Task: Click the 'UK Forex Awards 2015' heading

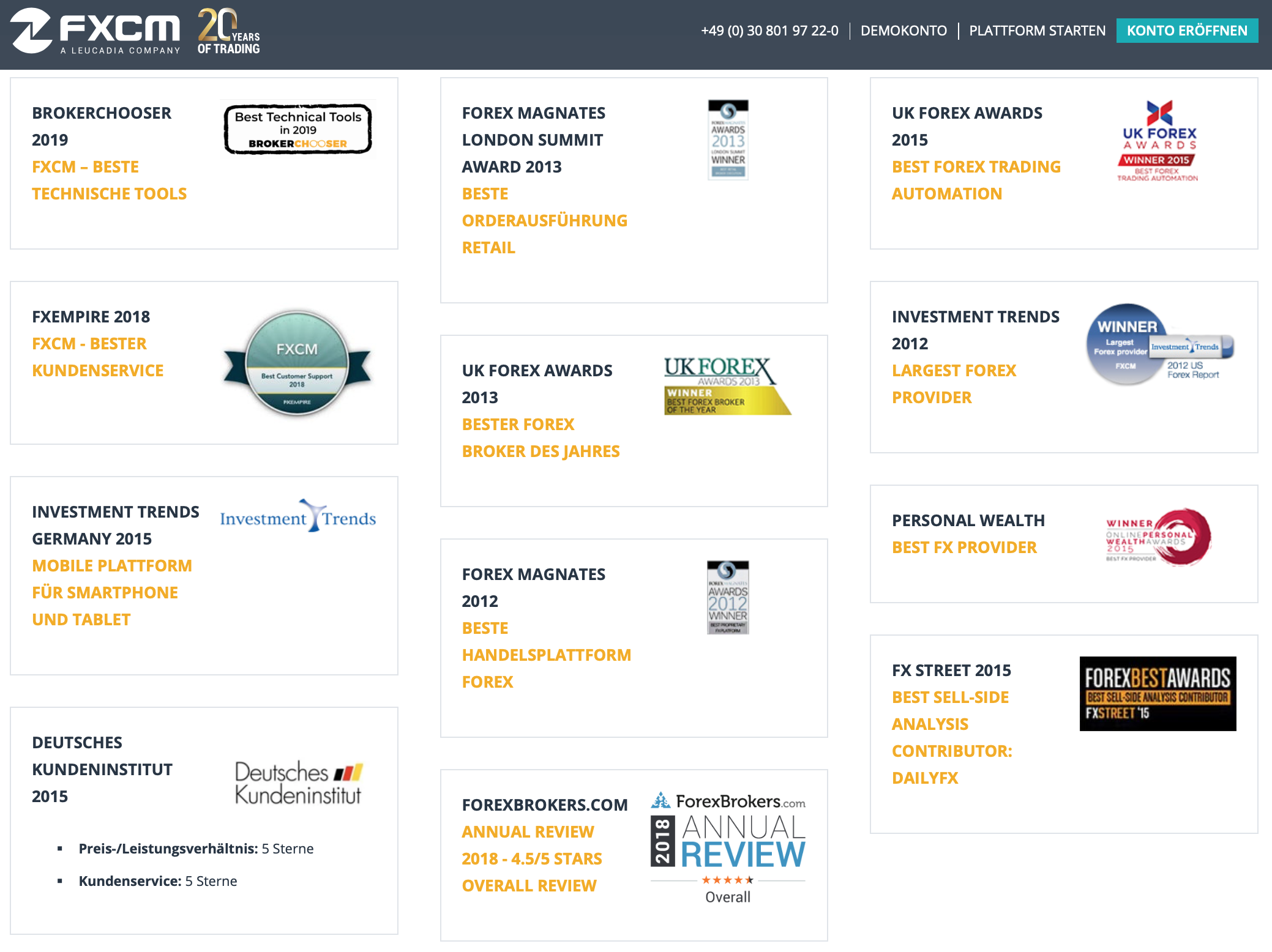Action: [967, 127]
